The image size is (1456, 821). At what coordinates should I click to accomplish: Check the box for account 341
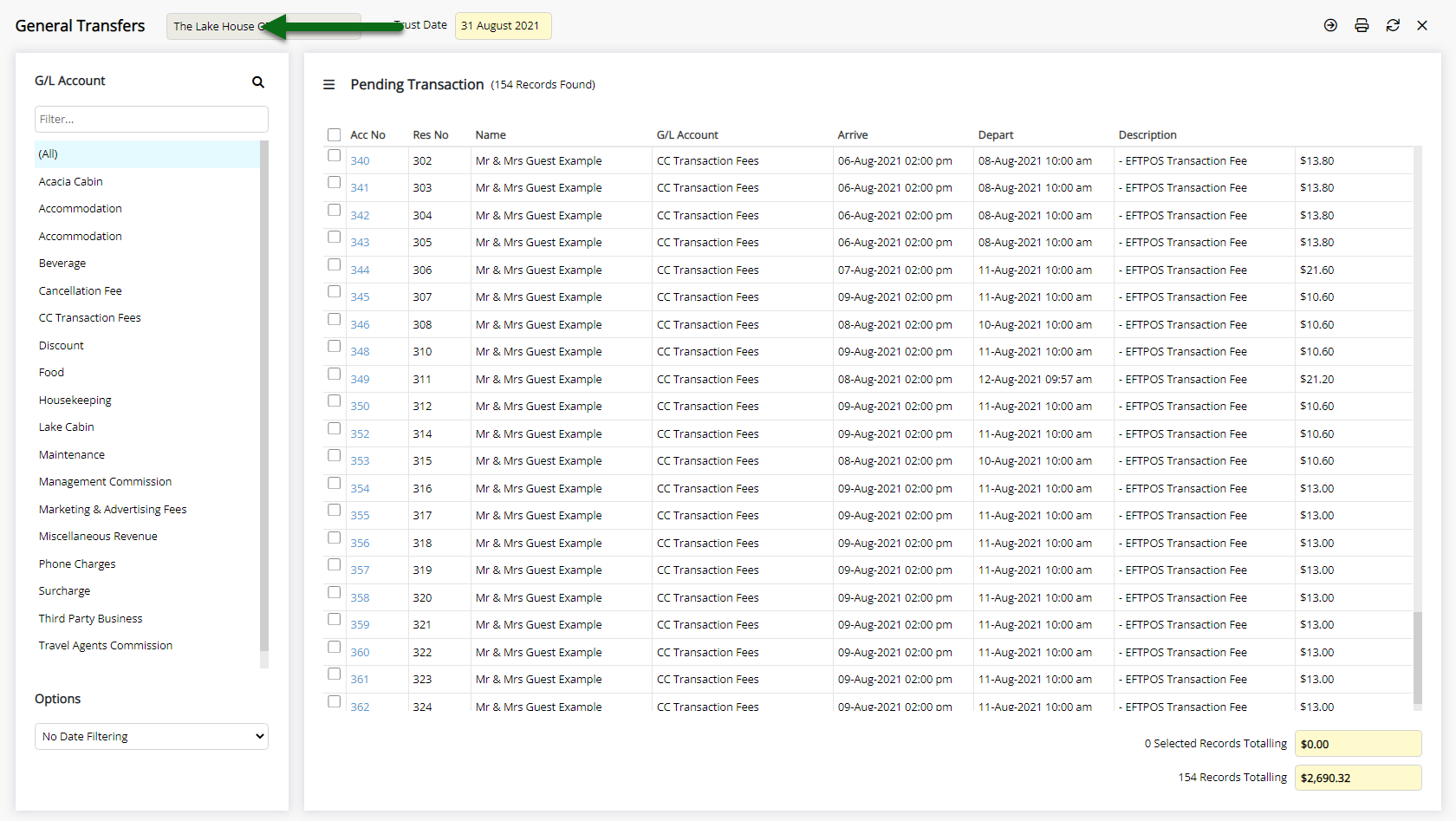(334, 182)
